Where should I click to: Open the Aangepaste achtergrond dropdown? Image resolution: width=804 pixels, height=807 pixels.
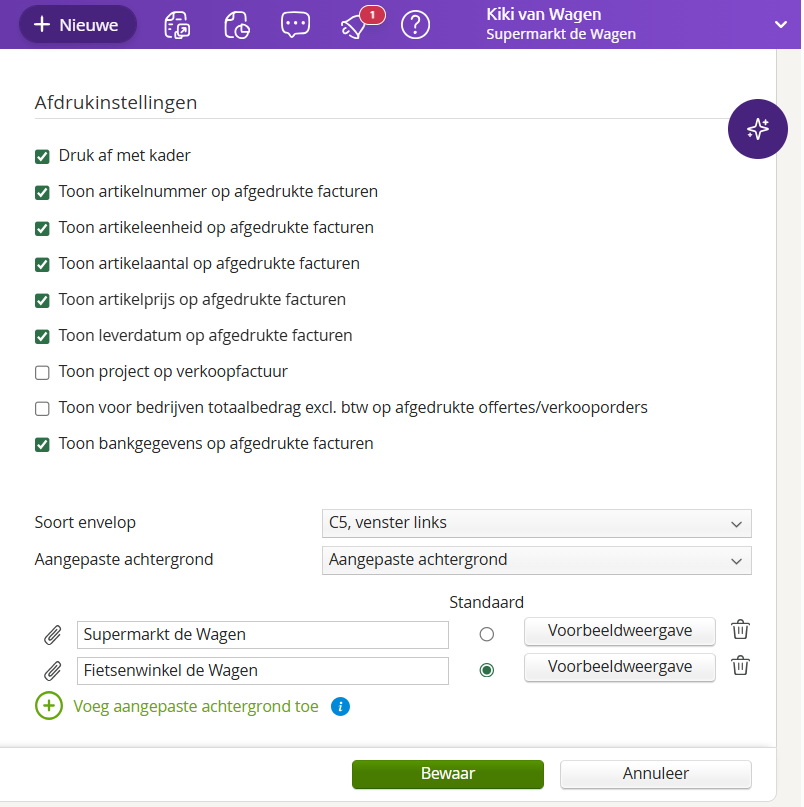click(536, 560)
